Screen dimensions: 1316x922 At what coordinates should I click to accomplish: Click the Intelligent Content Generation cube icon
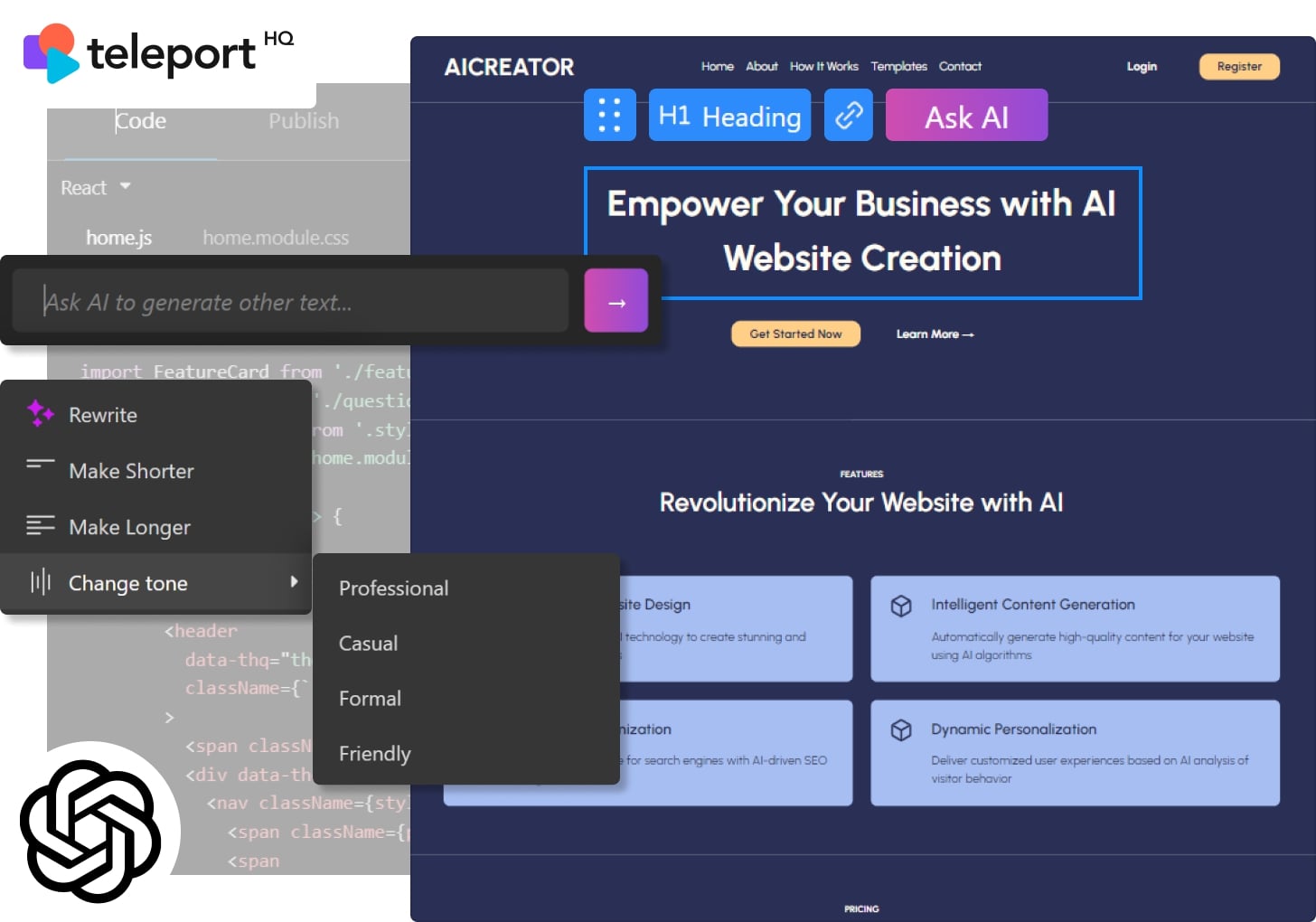click(901, 606)
